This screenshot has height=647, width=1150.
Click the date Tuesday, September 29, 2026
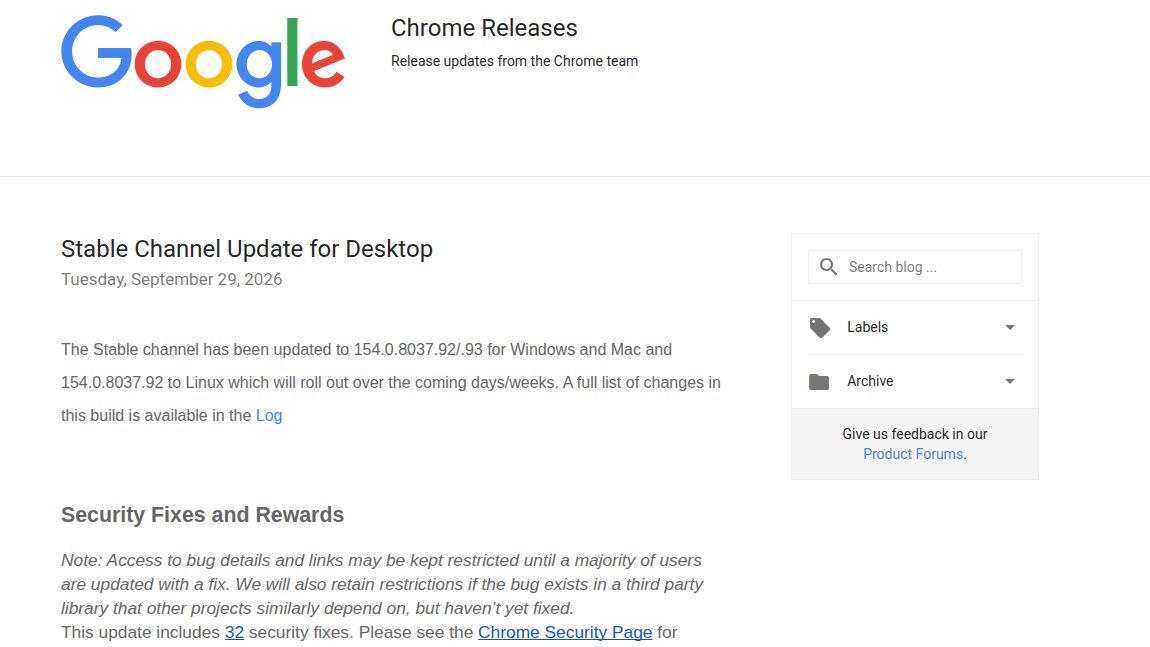click(172, 279)
